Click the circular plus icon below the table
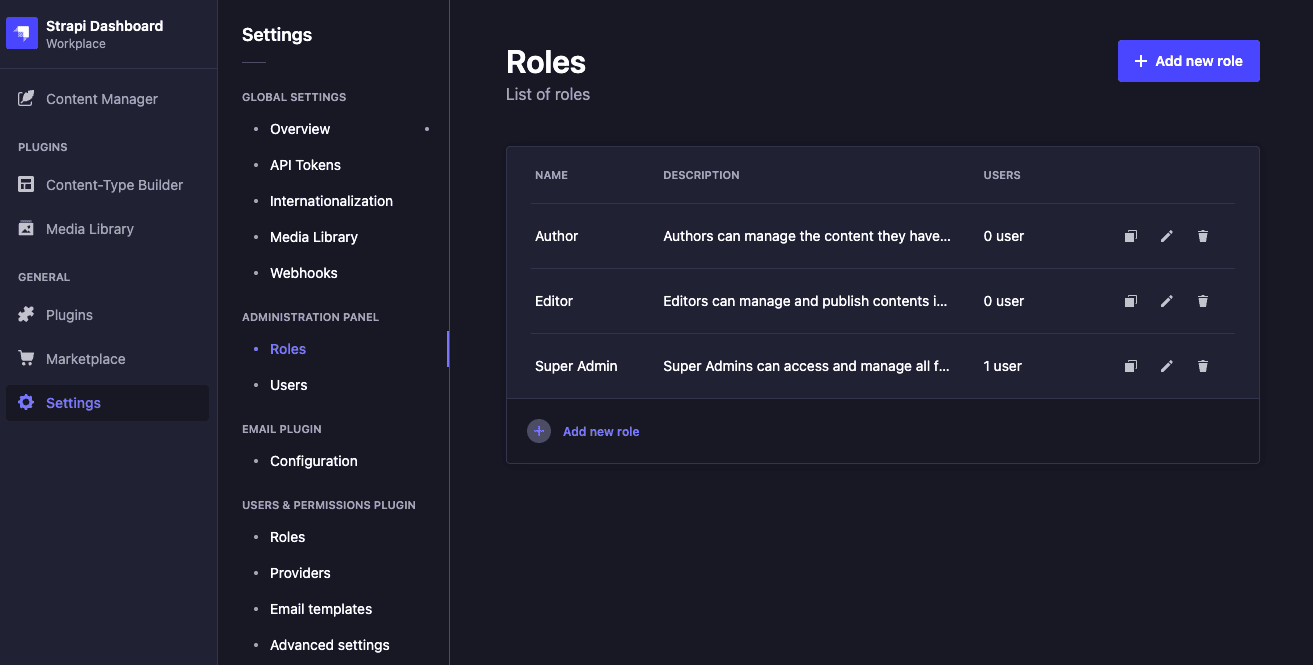The width and height of the screenshot is (1313, 665). (539, 431)
